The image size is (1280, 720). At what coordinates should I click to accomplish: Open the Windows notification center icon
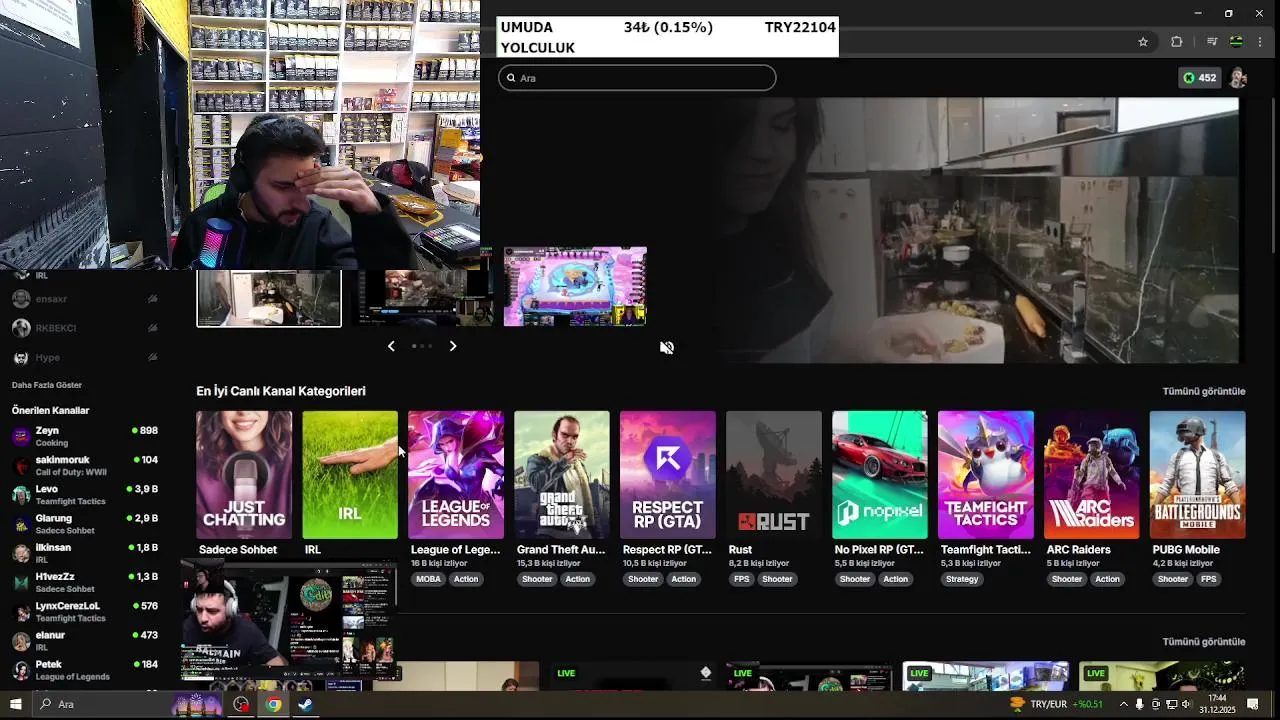(1252, 704)
